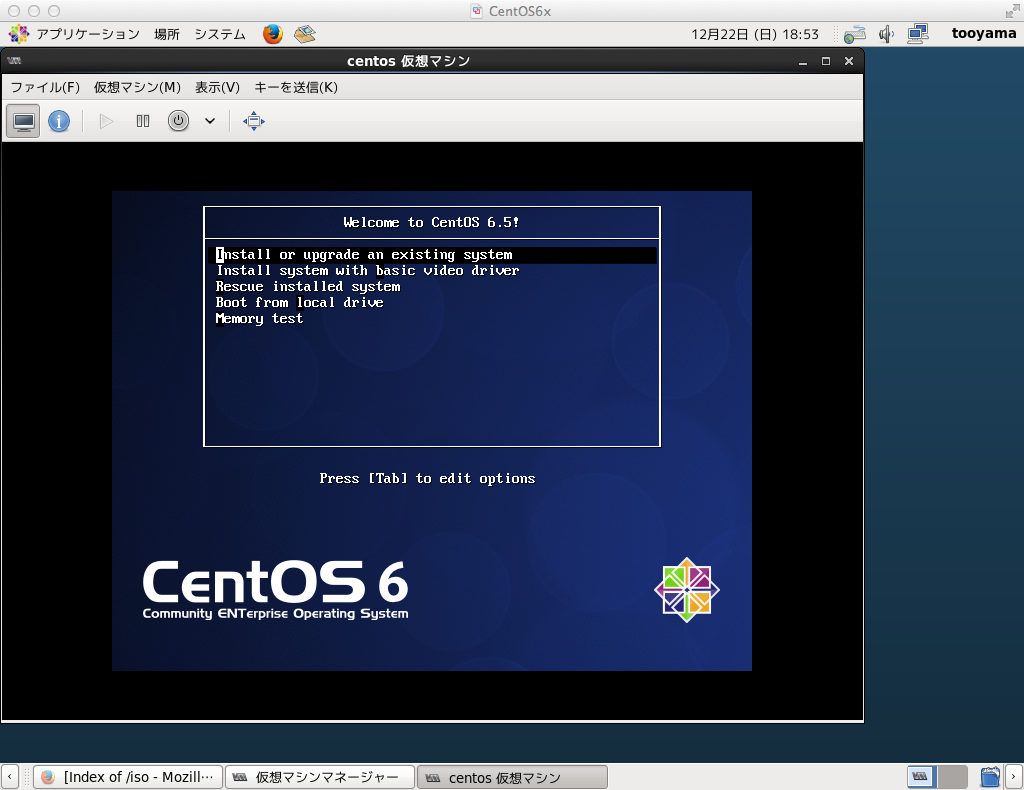
Task: Show the graphical console view
Action: [x=24, y=121]
